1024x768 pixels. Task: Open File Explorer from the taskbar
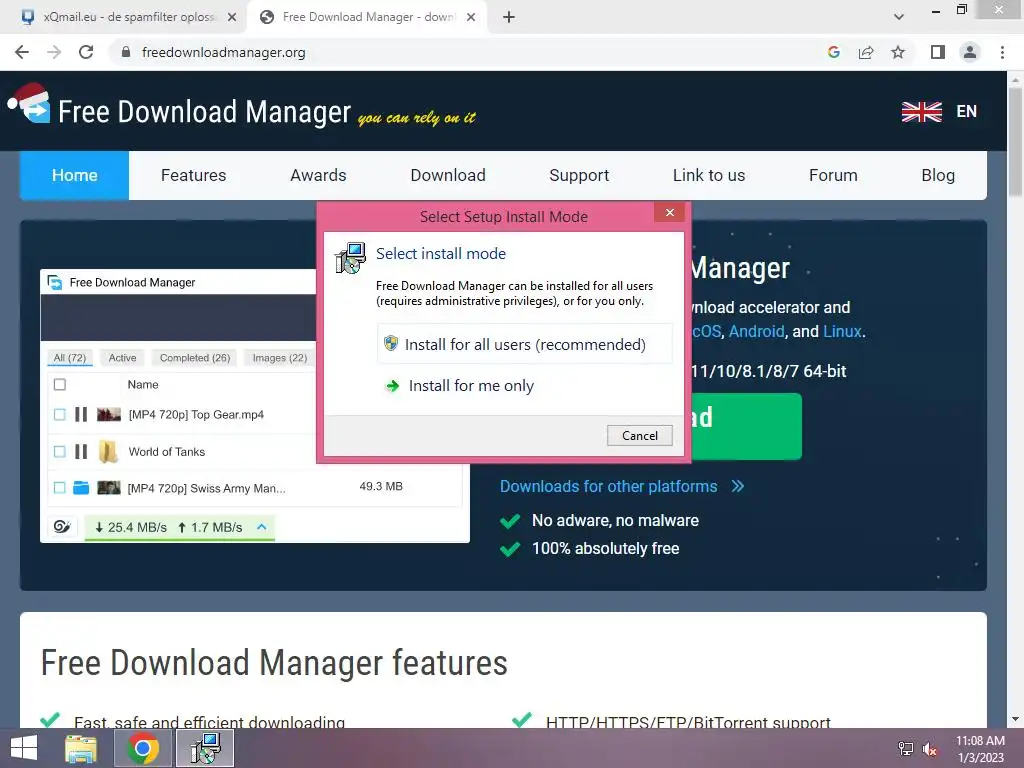[x=81, y=748]
